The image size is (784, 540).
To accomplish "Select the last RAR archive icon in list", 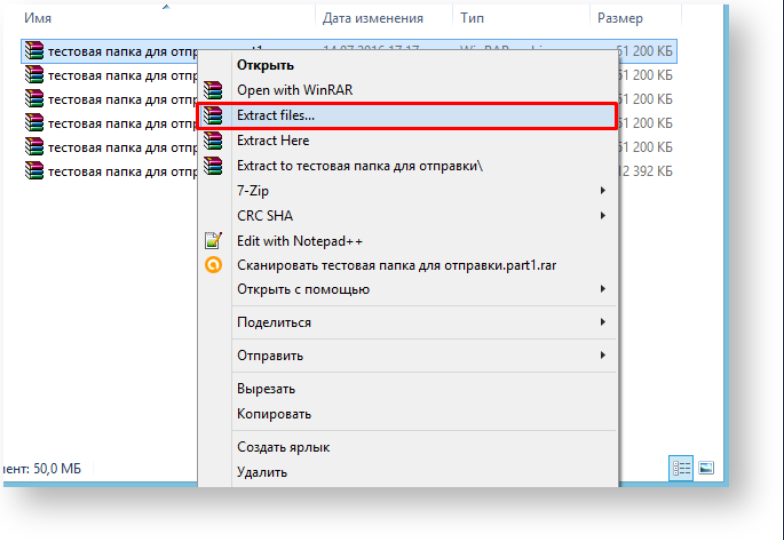I will pos(34,171).
